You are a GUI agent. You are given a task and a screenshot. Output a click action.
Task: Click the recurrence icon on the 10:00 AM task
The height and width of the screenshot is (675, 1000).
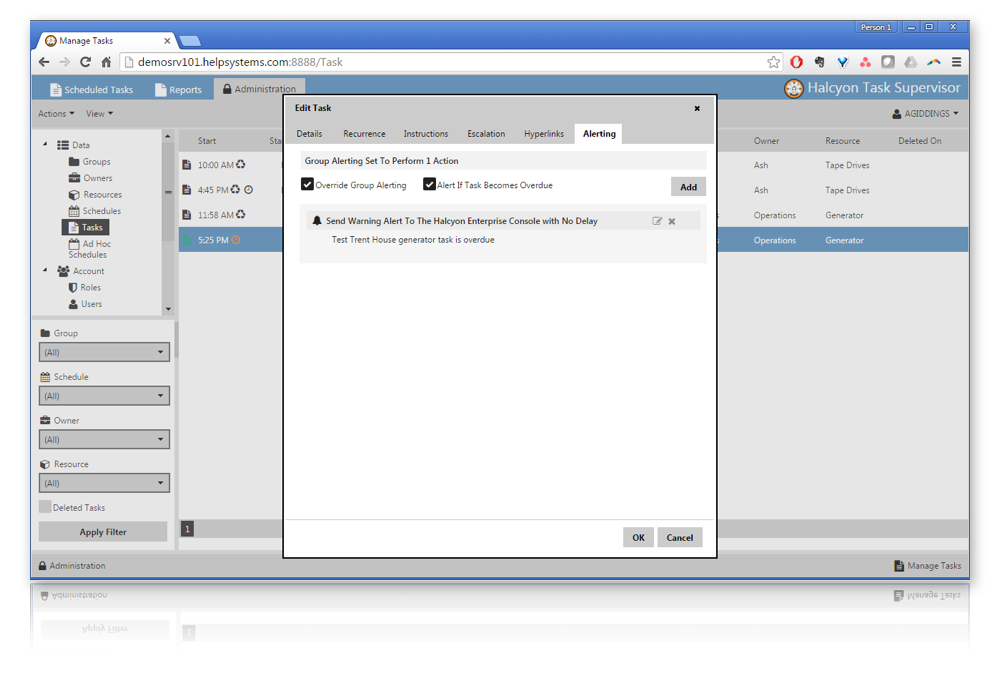pos(240,165)
